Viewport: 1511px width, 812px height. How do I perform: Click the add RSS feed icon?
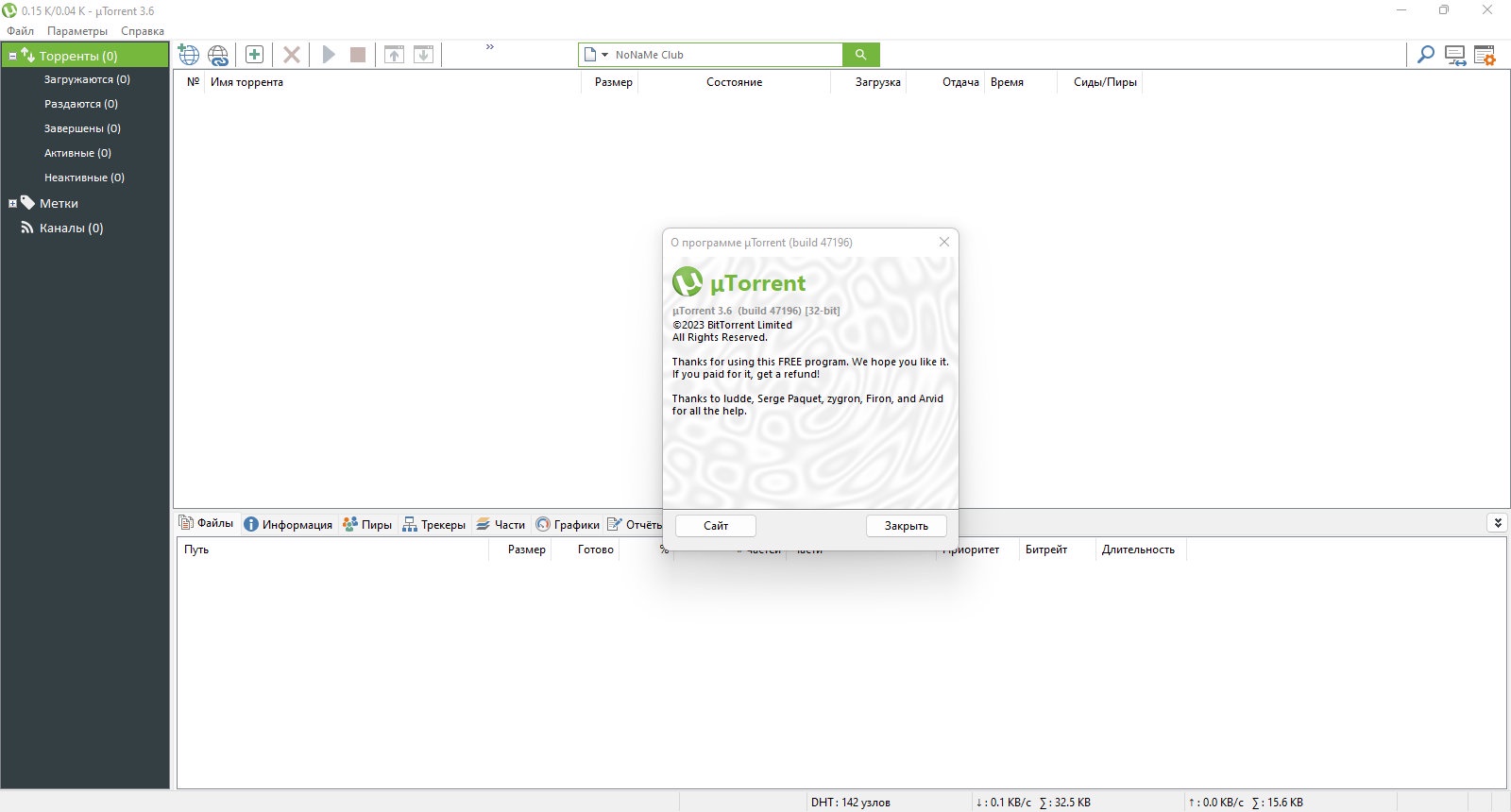tap(218, 55)
